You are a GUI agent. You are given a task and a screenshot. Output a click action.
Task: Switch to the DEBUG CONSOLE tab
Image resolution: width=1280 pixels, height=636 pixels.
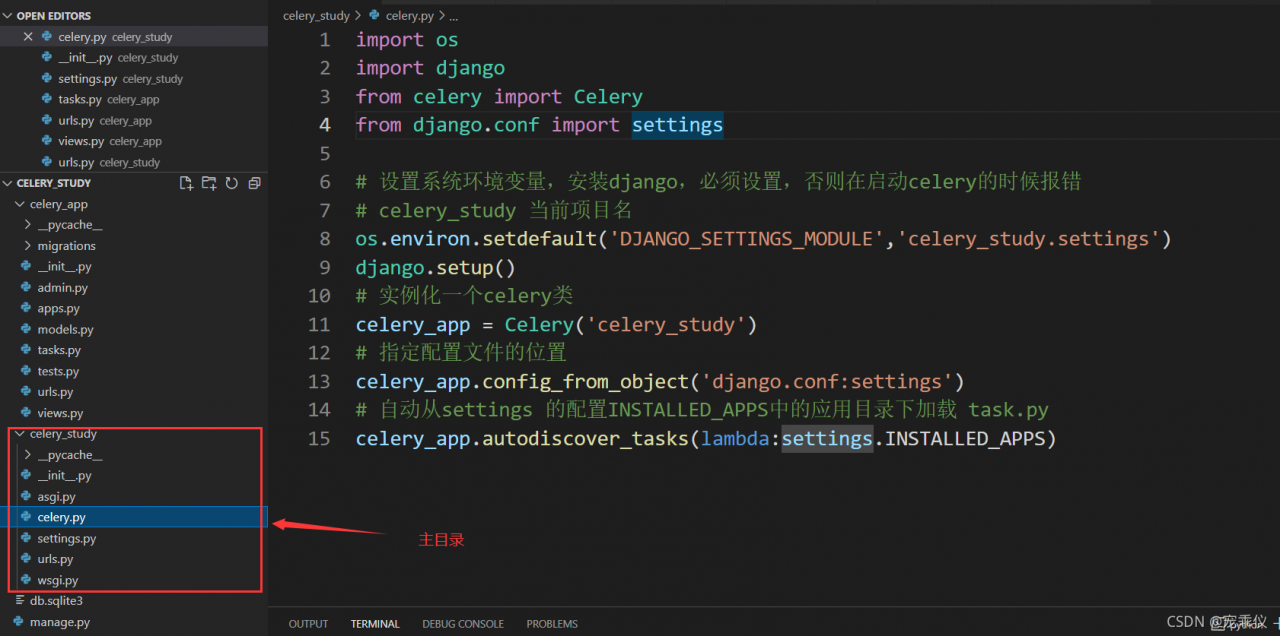(463, 624)
